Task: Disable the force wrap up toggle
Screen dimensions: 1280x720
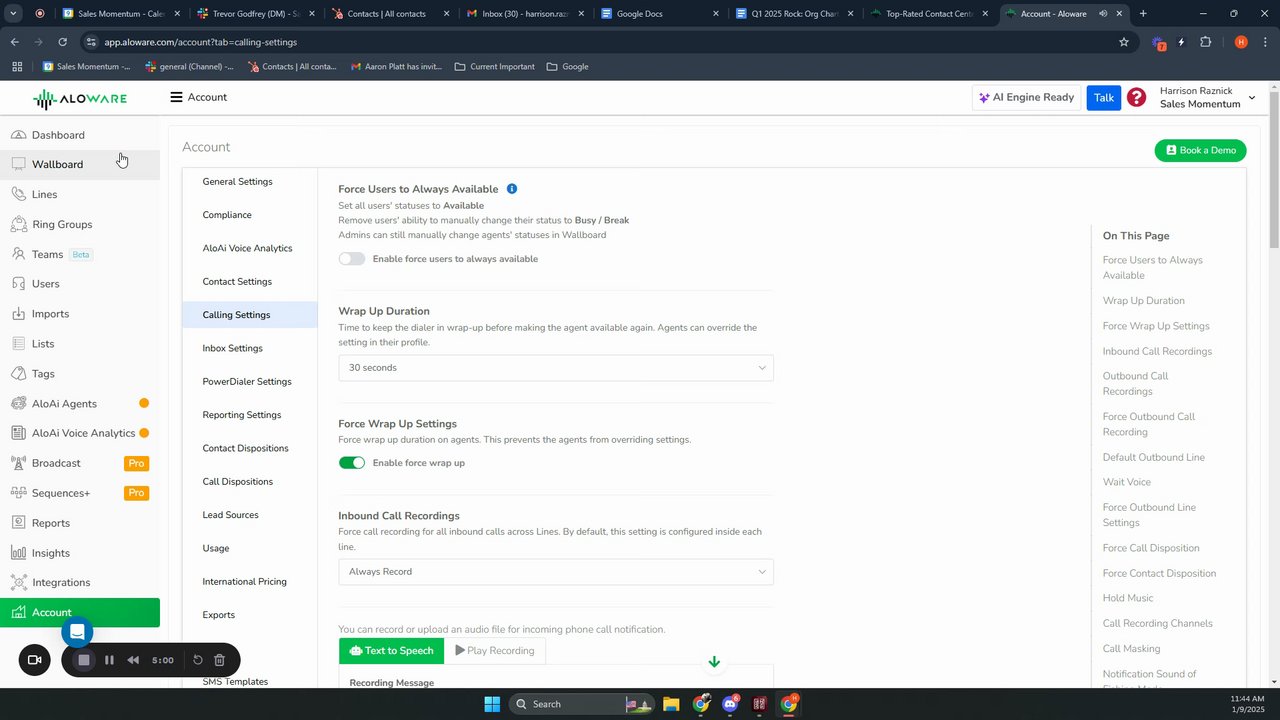Action: pyautogui.click(x=352, y=463)
